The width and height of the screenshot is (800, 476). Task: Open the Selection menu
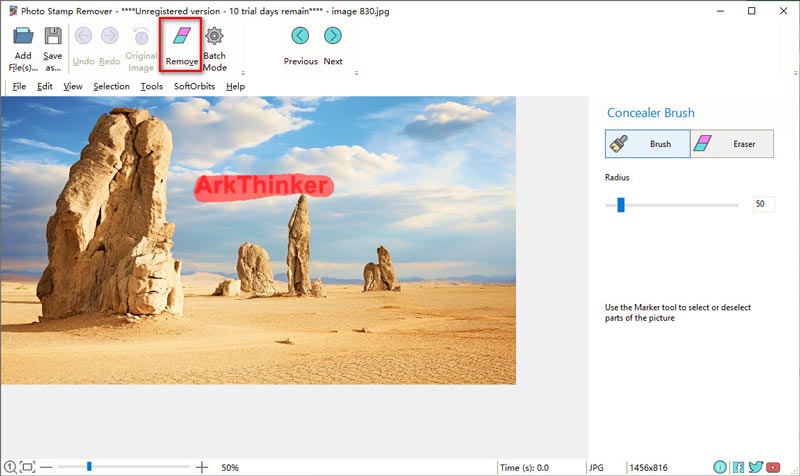pyautogui.click(x=111, y=86)
